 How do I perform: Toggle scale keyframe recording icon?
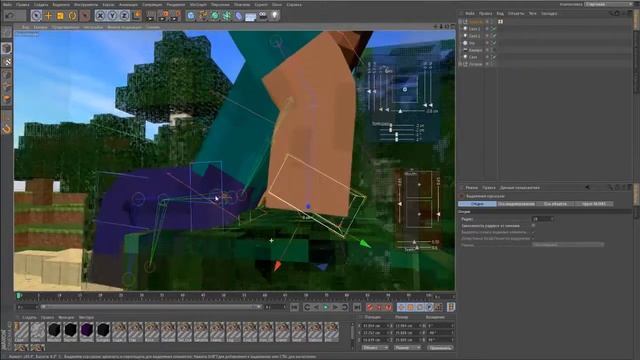click(411, 307)
